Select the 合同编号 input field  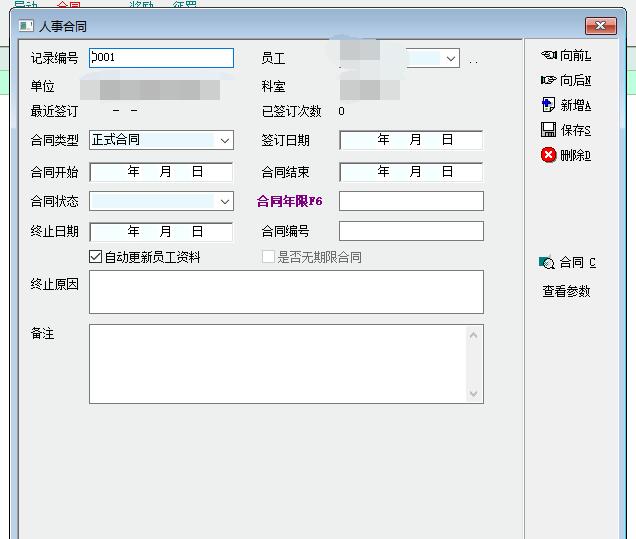[411, 232]
